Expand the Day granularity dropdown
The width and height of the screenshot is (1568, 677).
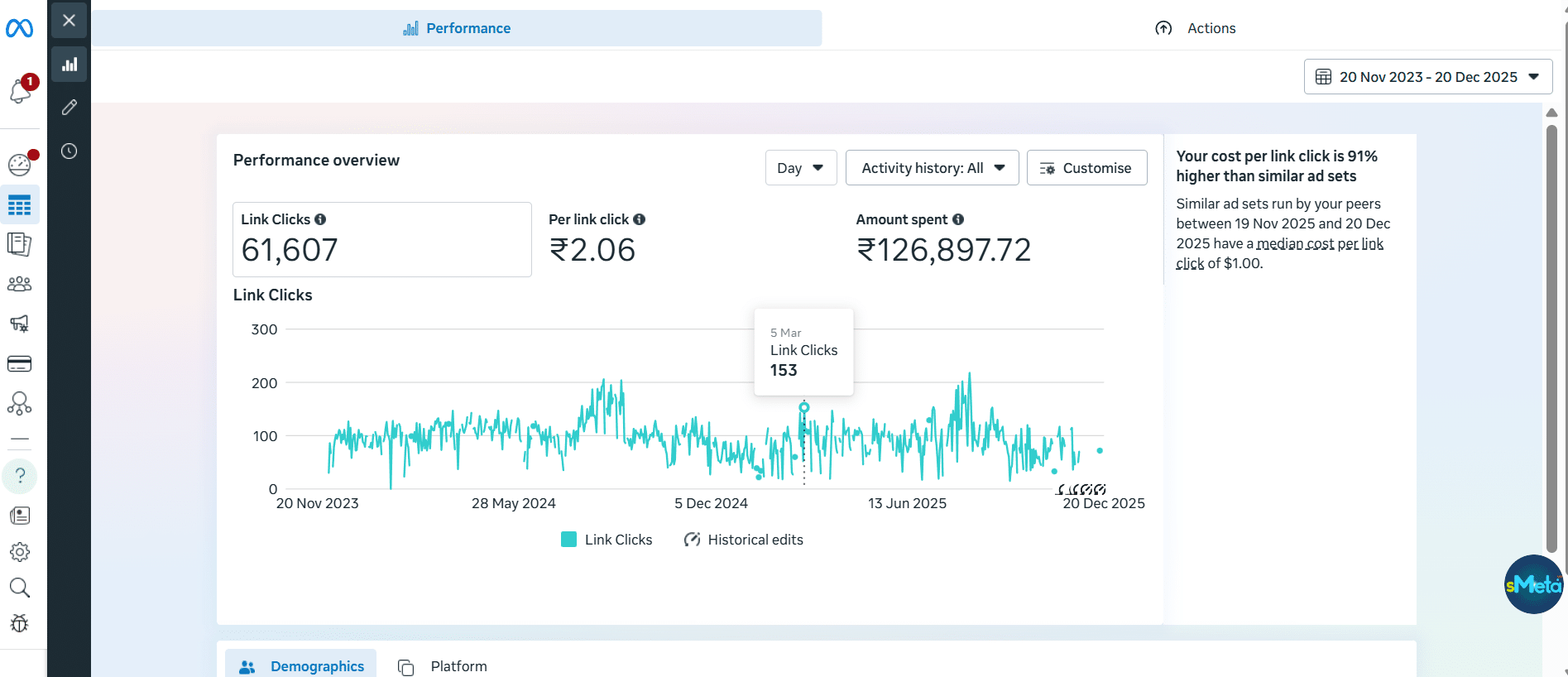coord(800,168)
